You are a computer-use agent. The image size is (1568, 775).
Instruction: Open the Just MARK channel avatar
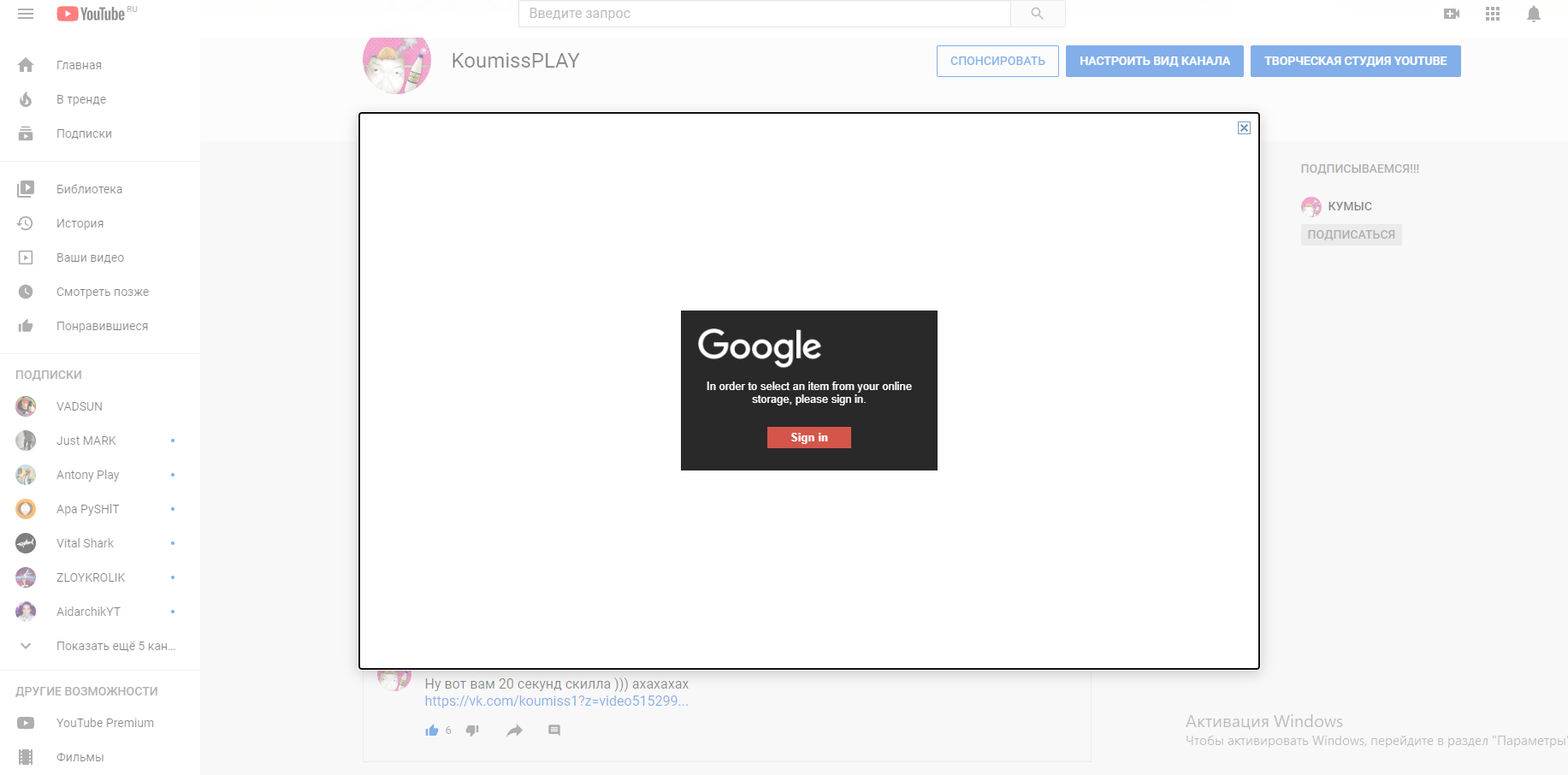click(x=26, y=441)
